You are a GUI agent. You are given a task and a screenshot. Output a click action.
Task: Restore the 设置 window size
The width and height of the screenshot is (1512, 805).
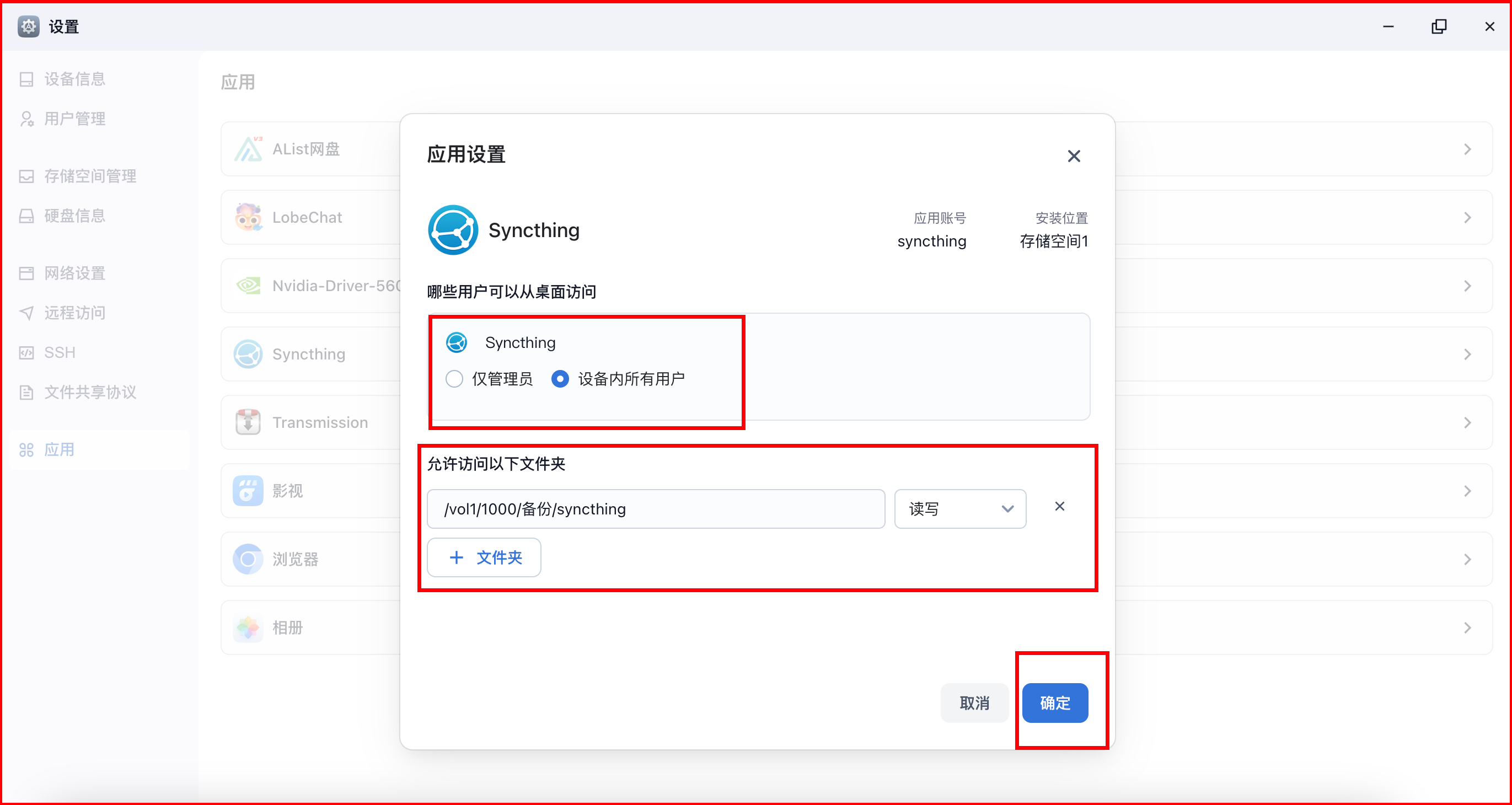tap(1439, 26)
